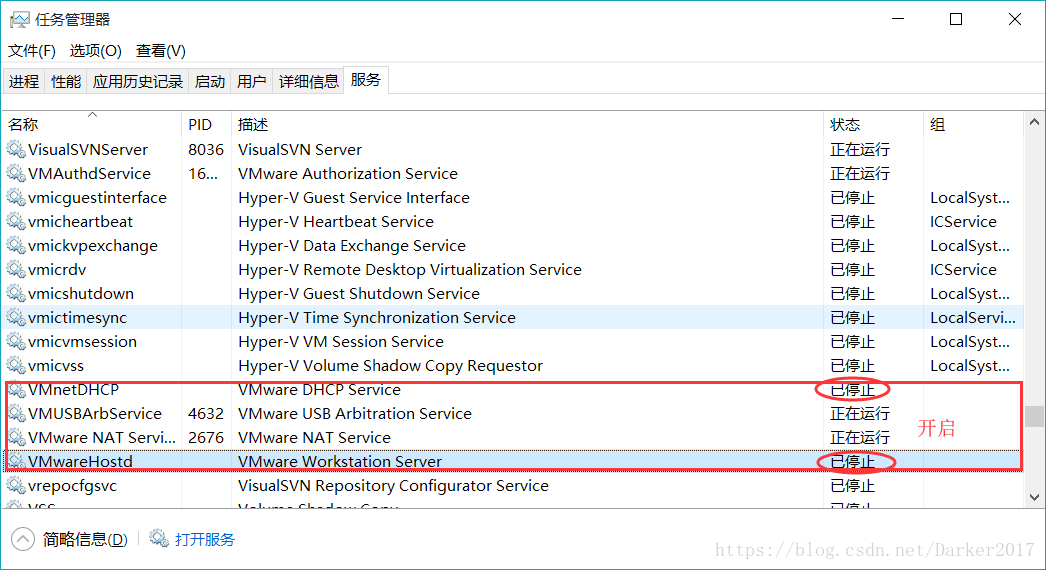Click the 简略信息(D) label
Screen dimensions: 1046x570
pyautogui.click(x=85, y=539)
